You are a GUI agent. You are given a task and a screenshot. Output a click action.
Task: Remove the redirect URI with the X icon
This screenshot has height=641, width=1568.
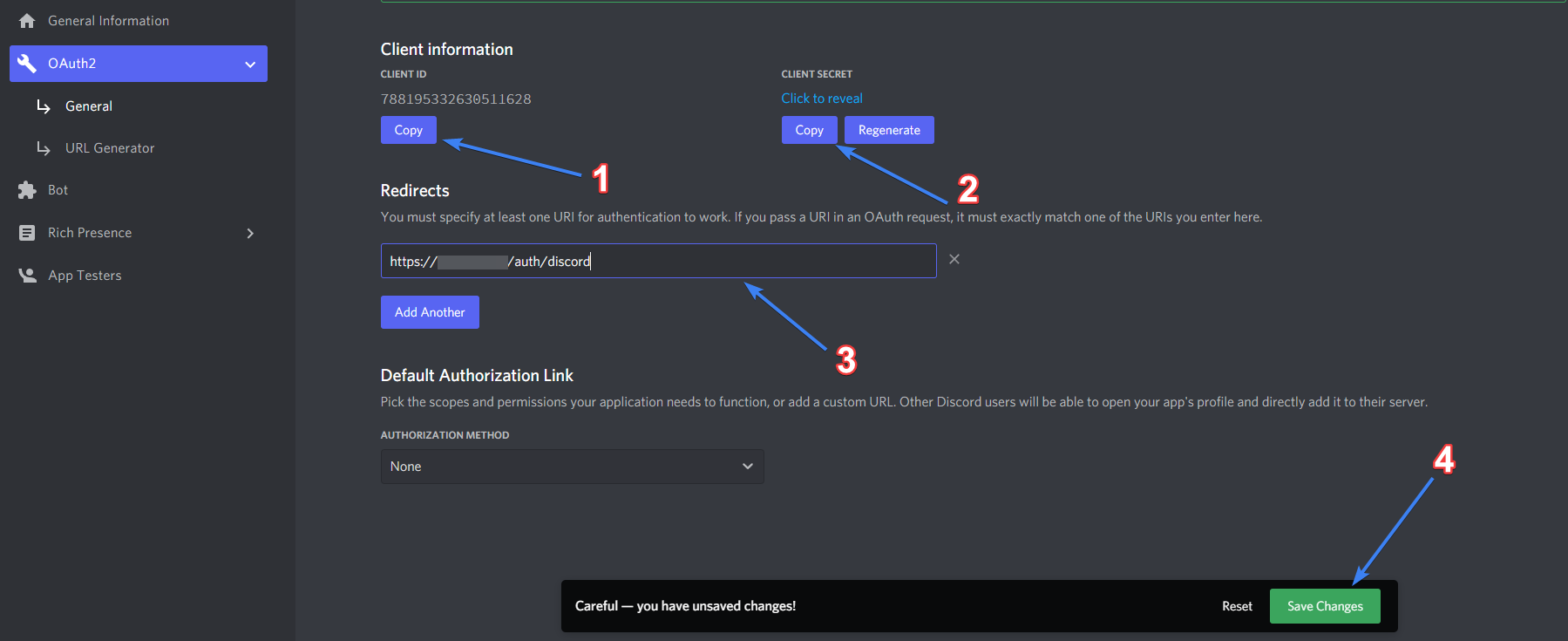pyautogui.click(x=954, y=259)
